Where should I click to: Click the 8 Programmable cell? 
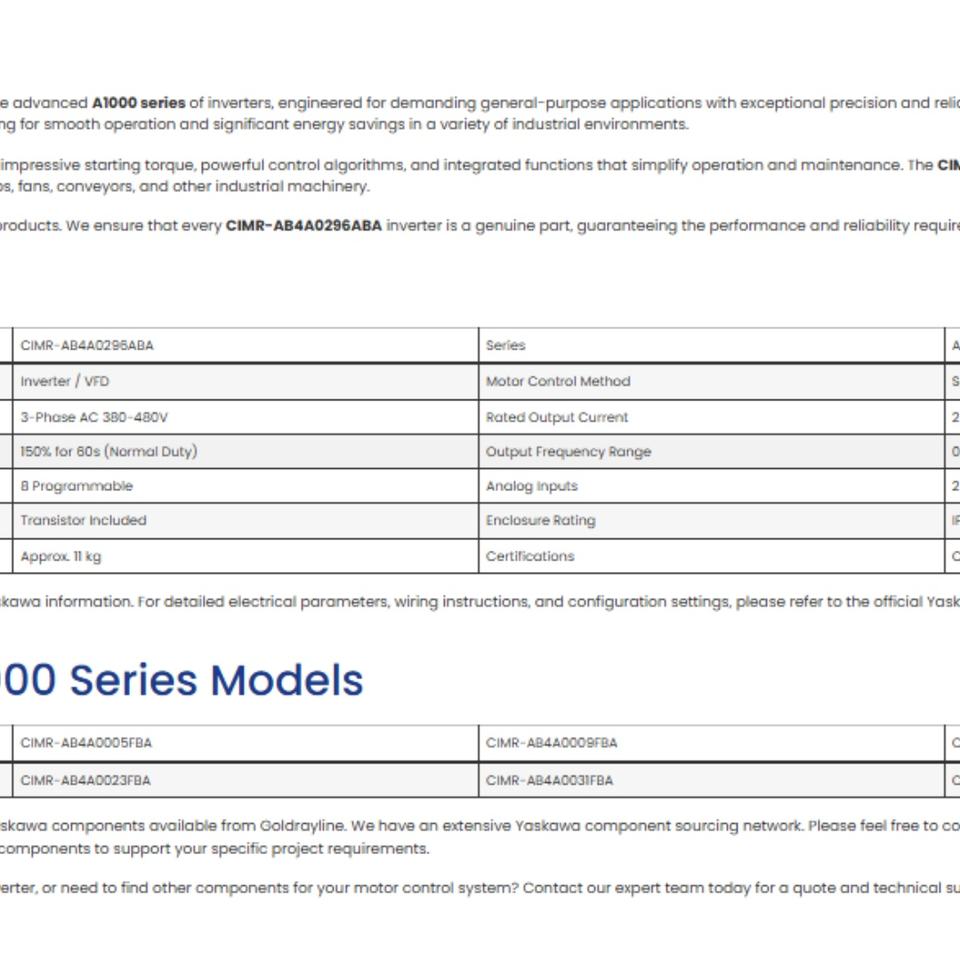tap(246, 486)
